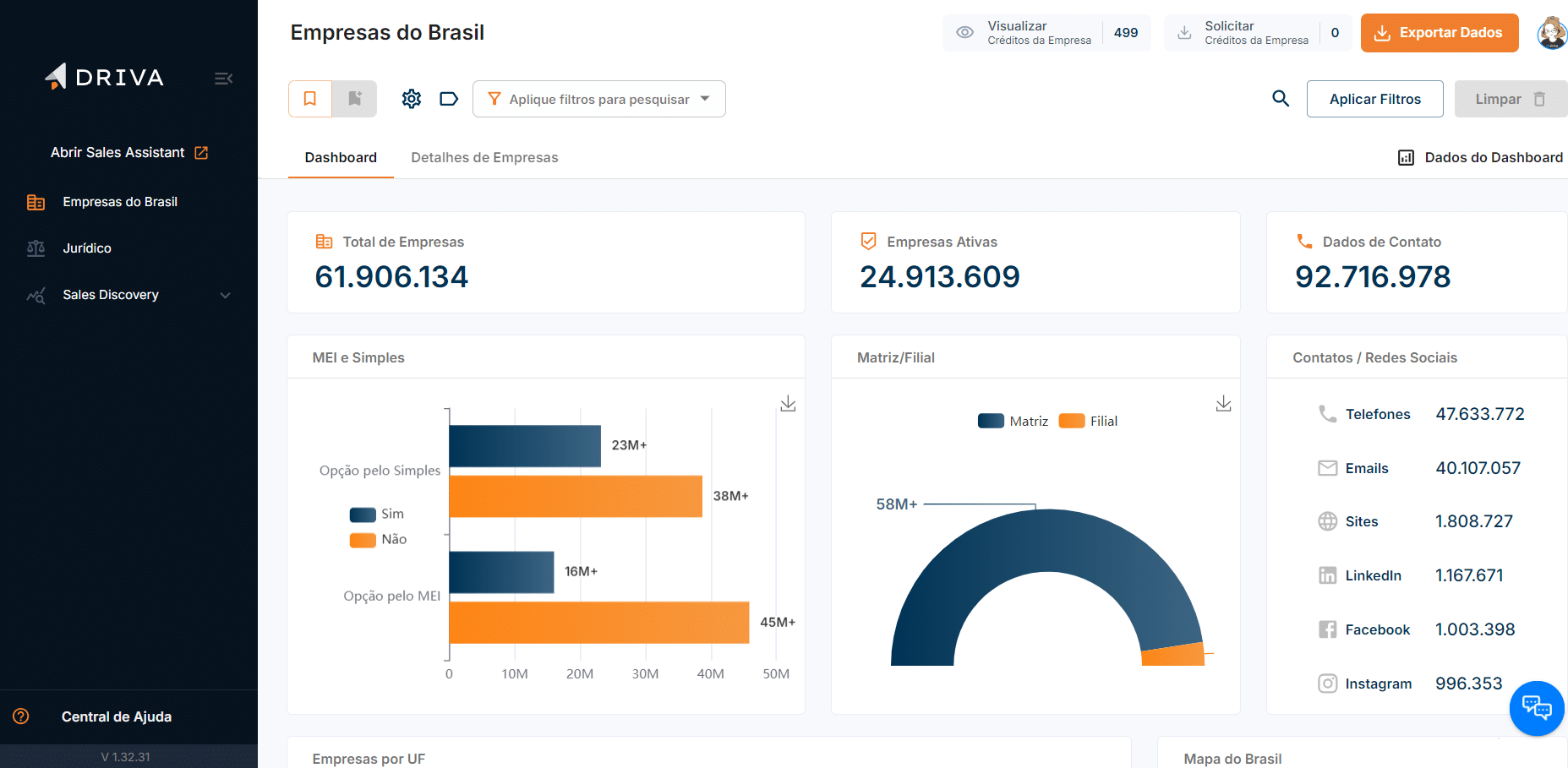Click the user avatar
The width and height of the screenshot is (1568, 768).
click(x=1552, y=33)
